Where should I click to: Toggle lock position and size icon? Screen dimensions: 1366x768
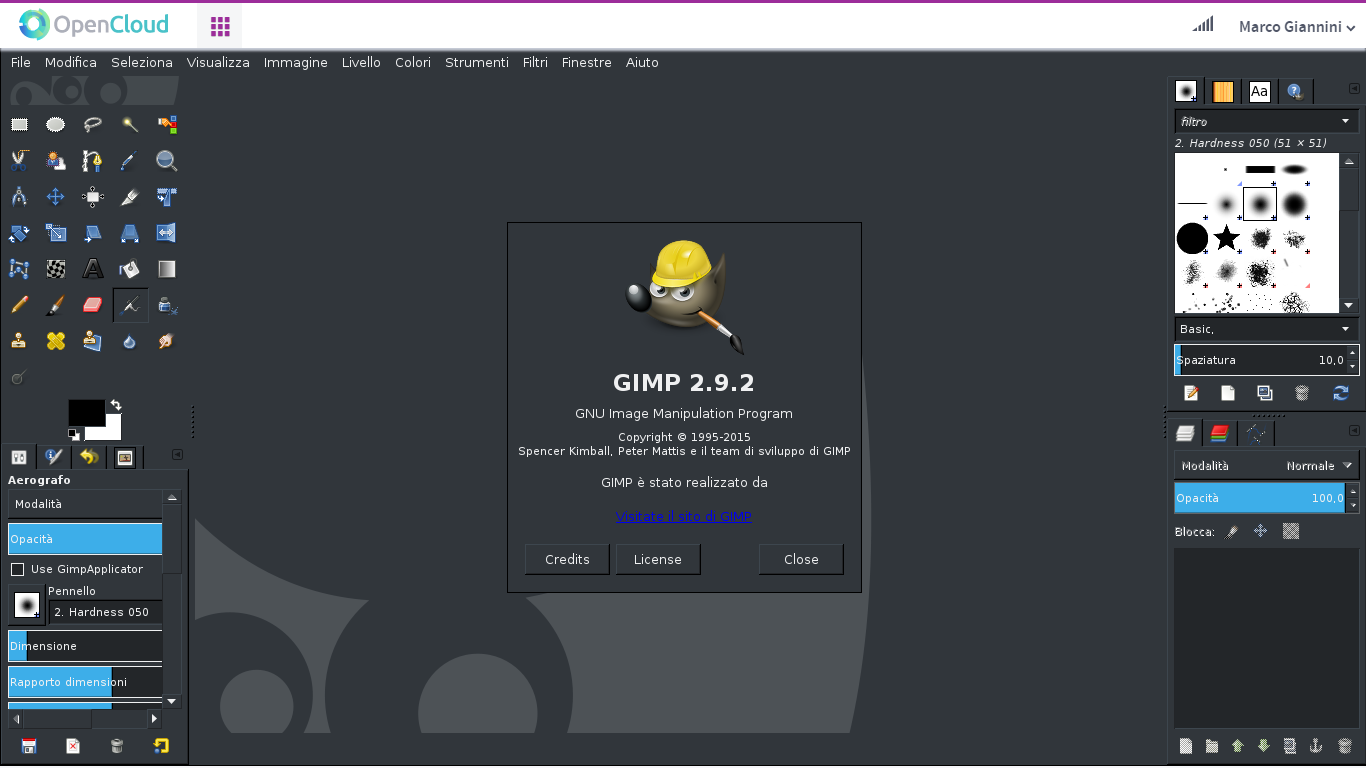click(x=1261, y=531)
